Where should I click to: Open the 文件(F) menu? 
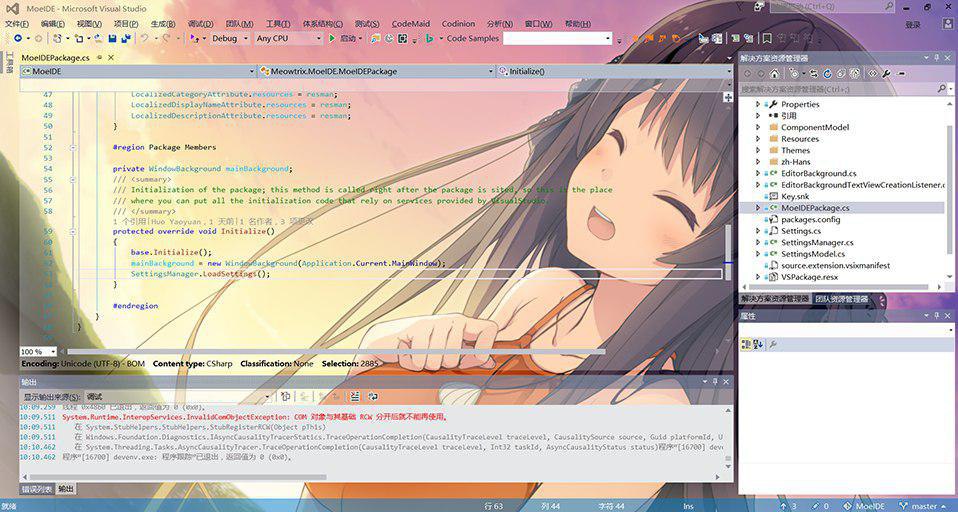click(x=16, y=24)
